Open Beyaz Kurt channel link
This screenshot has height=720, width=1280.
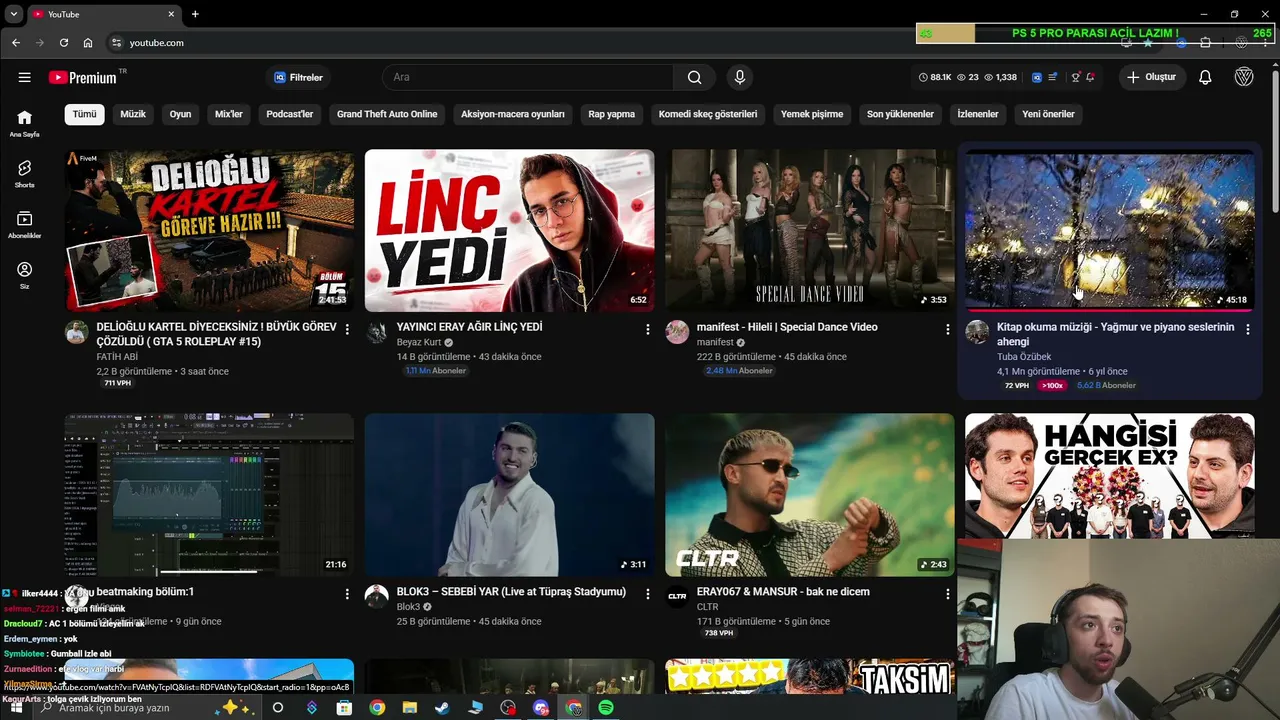click(x=419, y=342)
